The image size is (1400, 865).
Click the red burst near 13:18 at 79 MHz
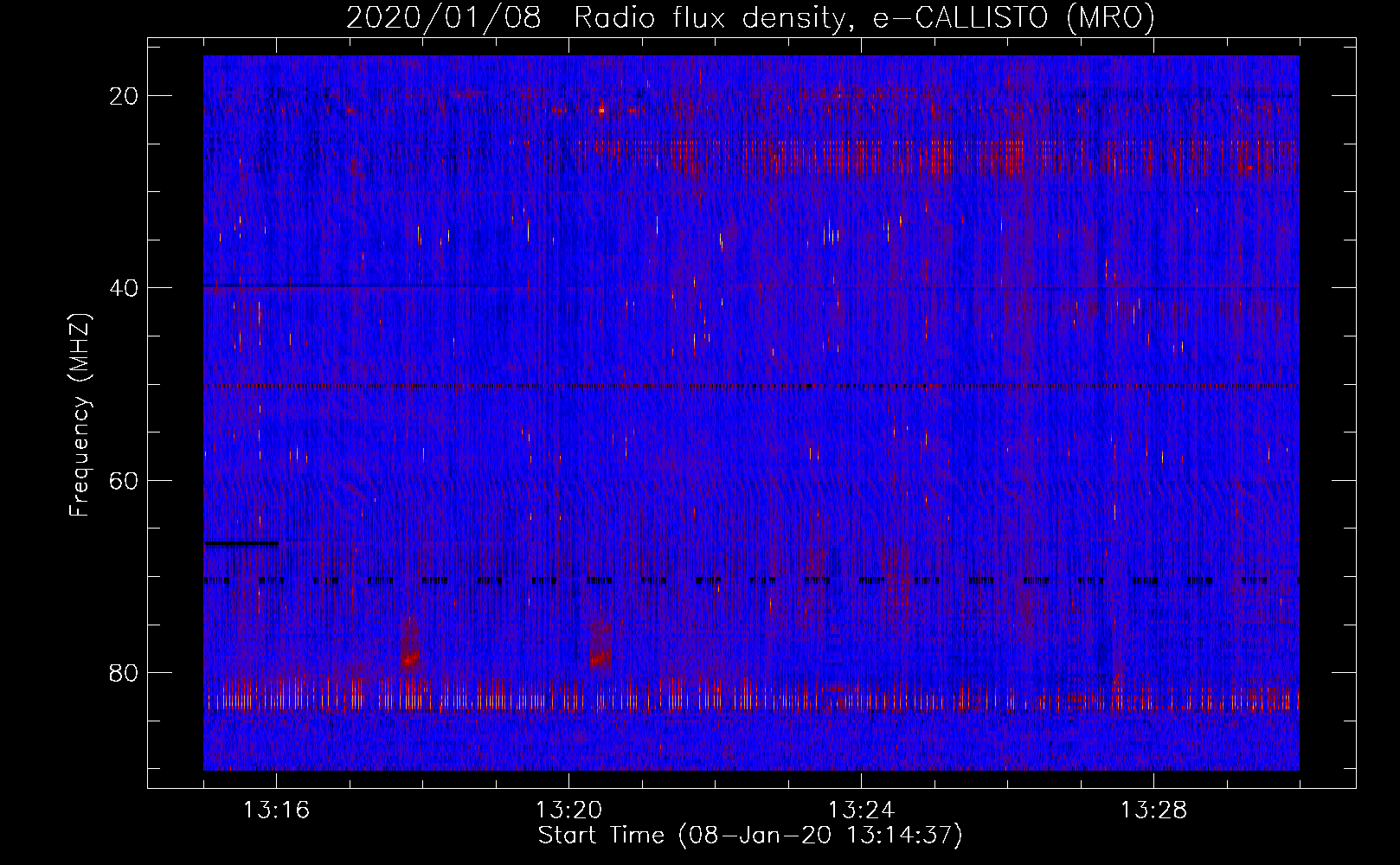(x=410, y=658)
